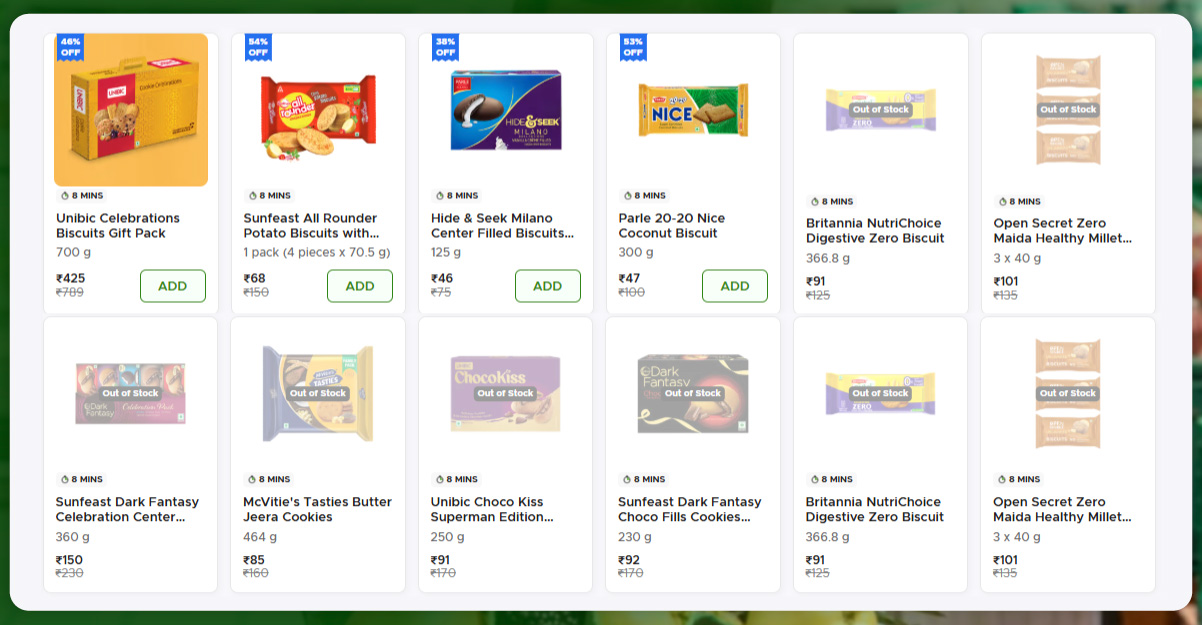This screenshot has height=625, width=1202.
Task: Click Out of Stock label on ChocoKiss
Action: coord(505,393)
